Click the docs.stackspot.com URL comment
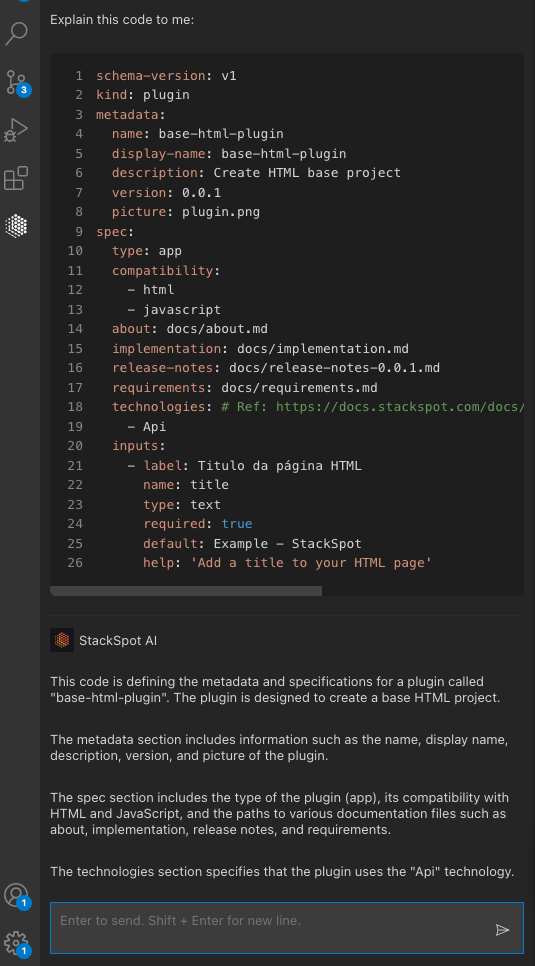The width and height of the screenshot is (535, 966). click(x=372, y=407)
